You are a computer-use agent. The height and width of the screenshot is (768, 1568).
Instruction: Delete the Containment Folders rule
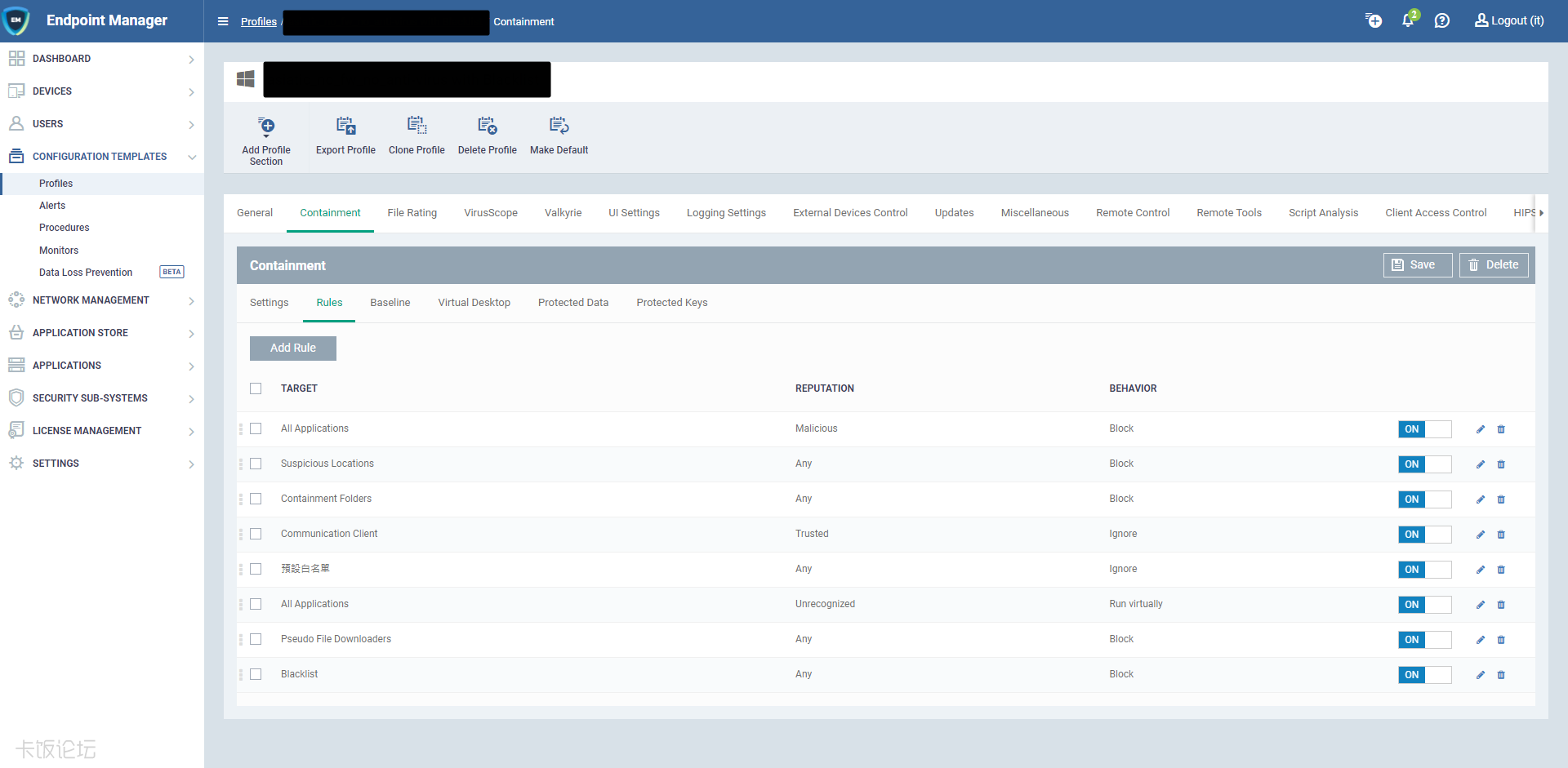pos(1501,499)
